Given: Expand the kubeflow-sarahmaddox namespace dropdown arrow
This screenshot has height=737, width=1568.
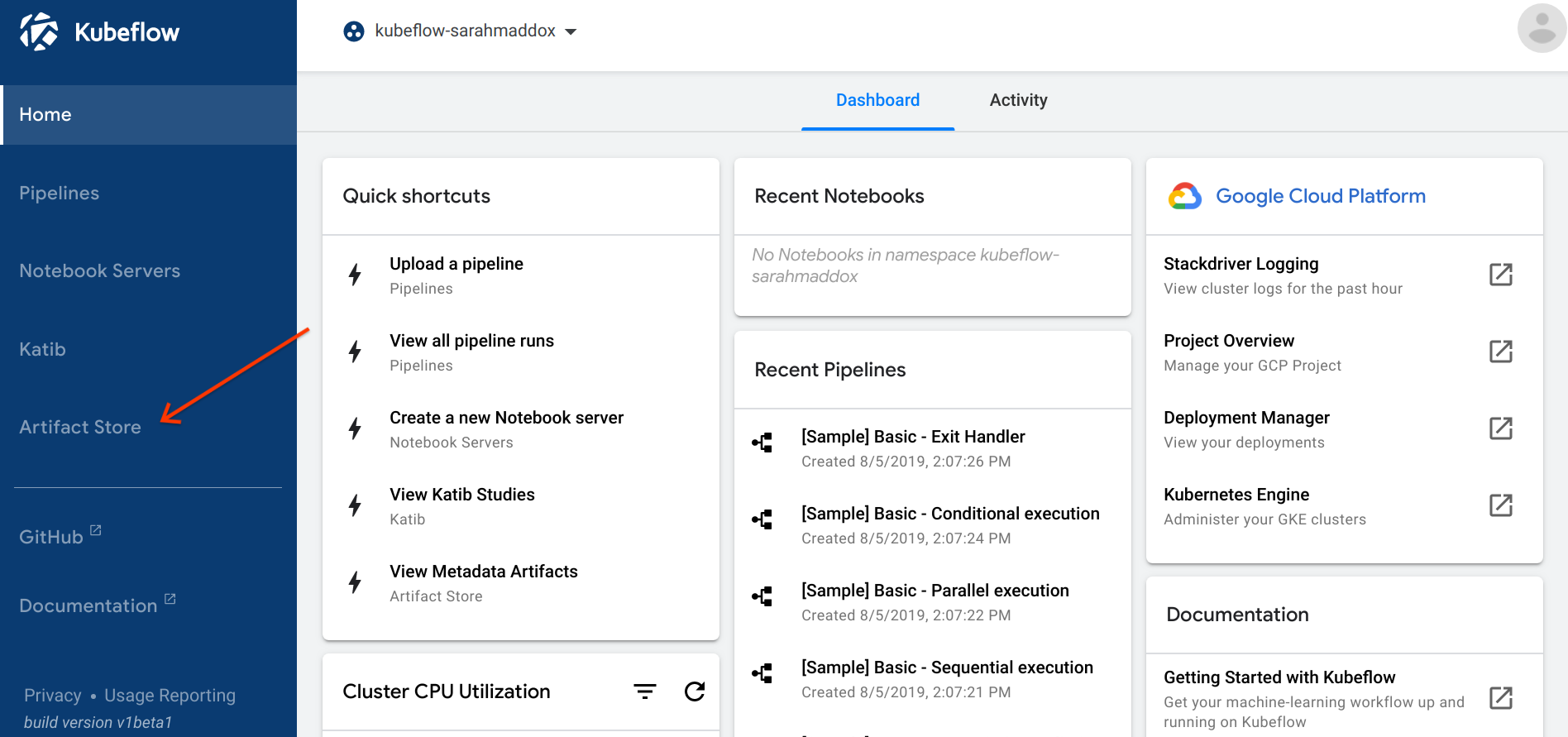Looking at the screenshot, I should tap(571, 32).
